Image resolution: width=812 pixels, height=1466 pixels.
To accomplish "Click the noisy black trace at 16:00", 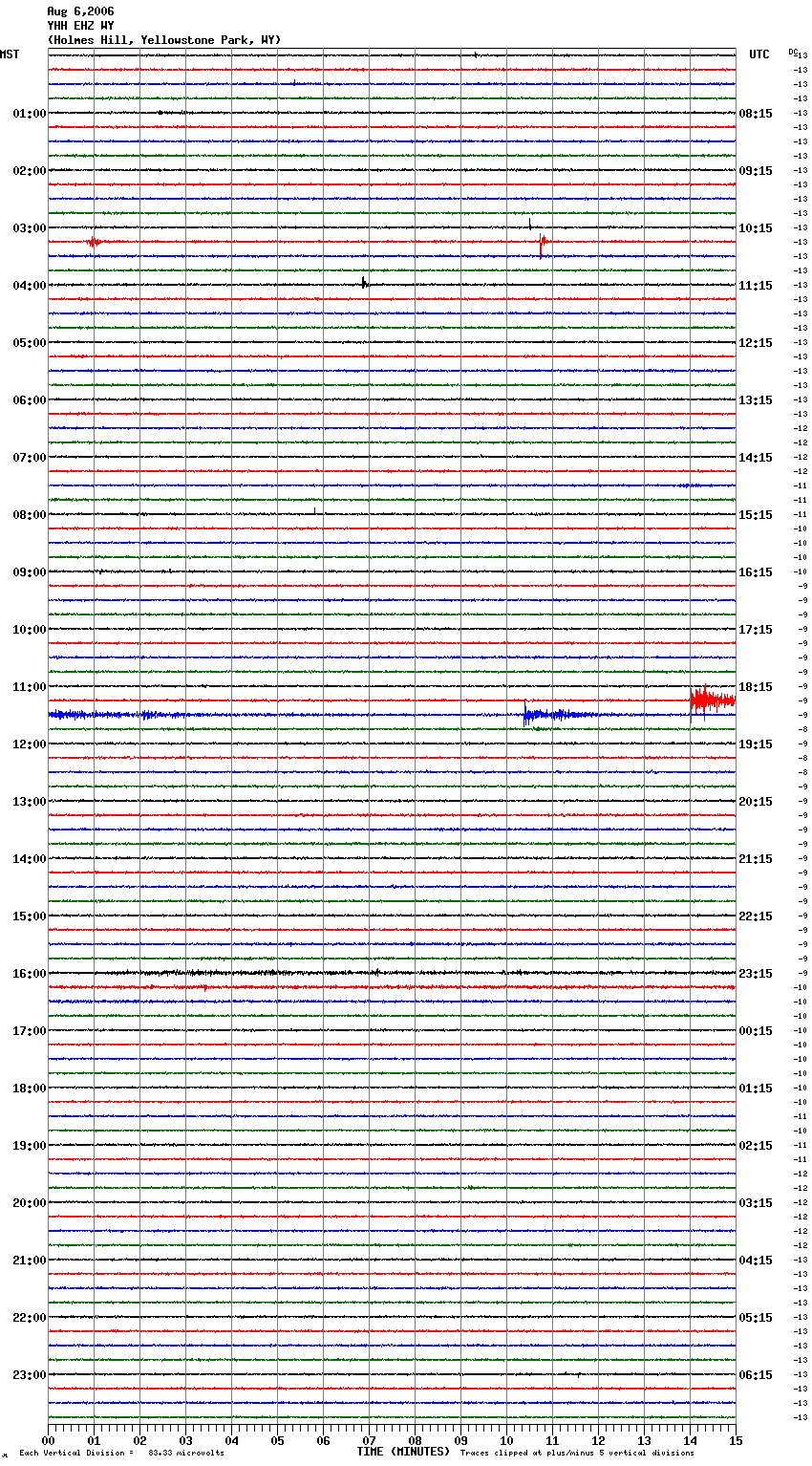I will (x=392, y=973).
